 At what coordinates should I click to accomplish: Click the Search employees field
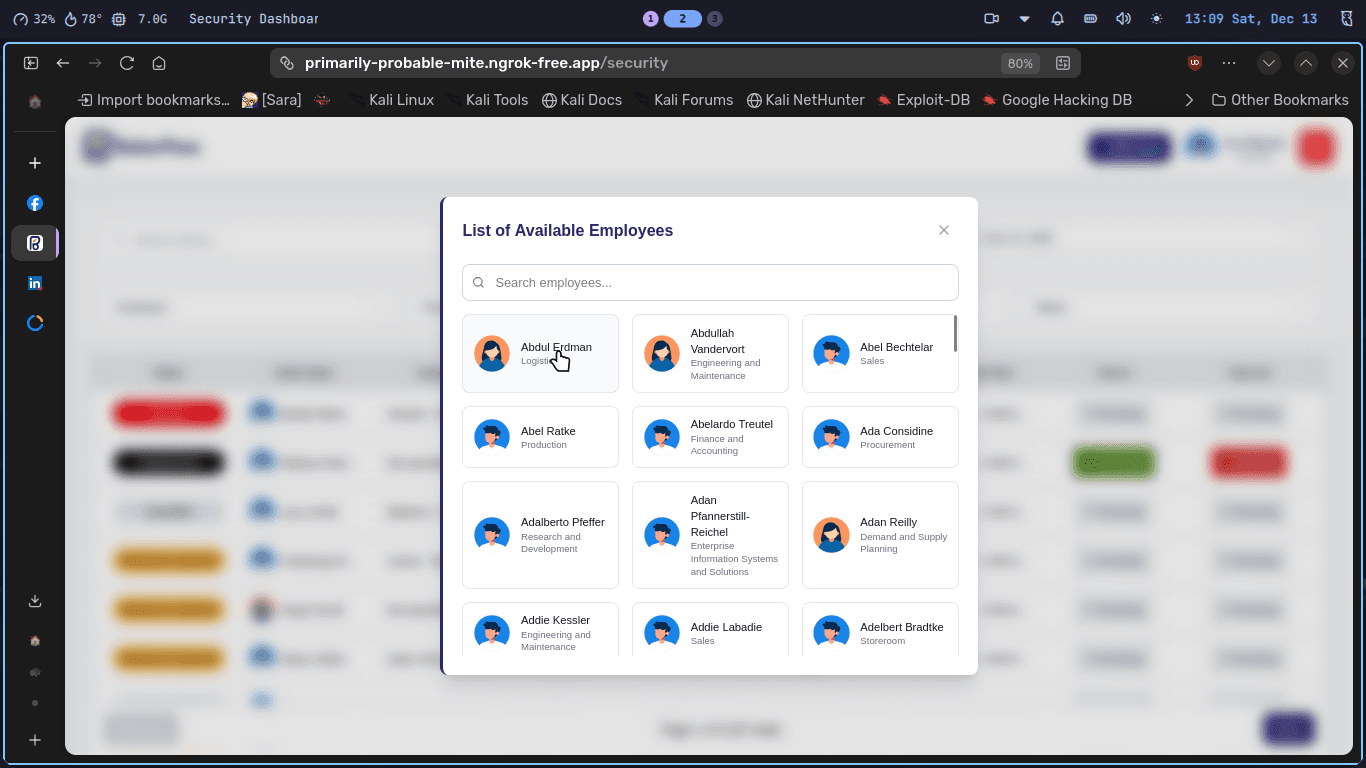tap(710, 282)
